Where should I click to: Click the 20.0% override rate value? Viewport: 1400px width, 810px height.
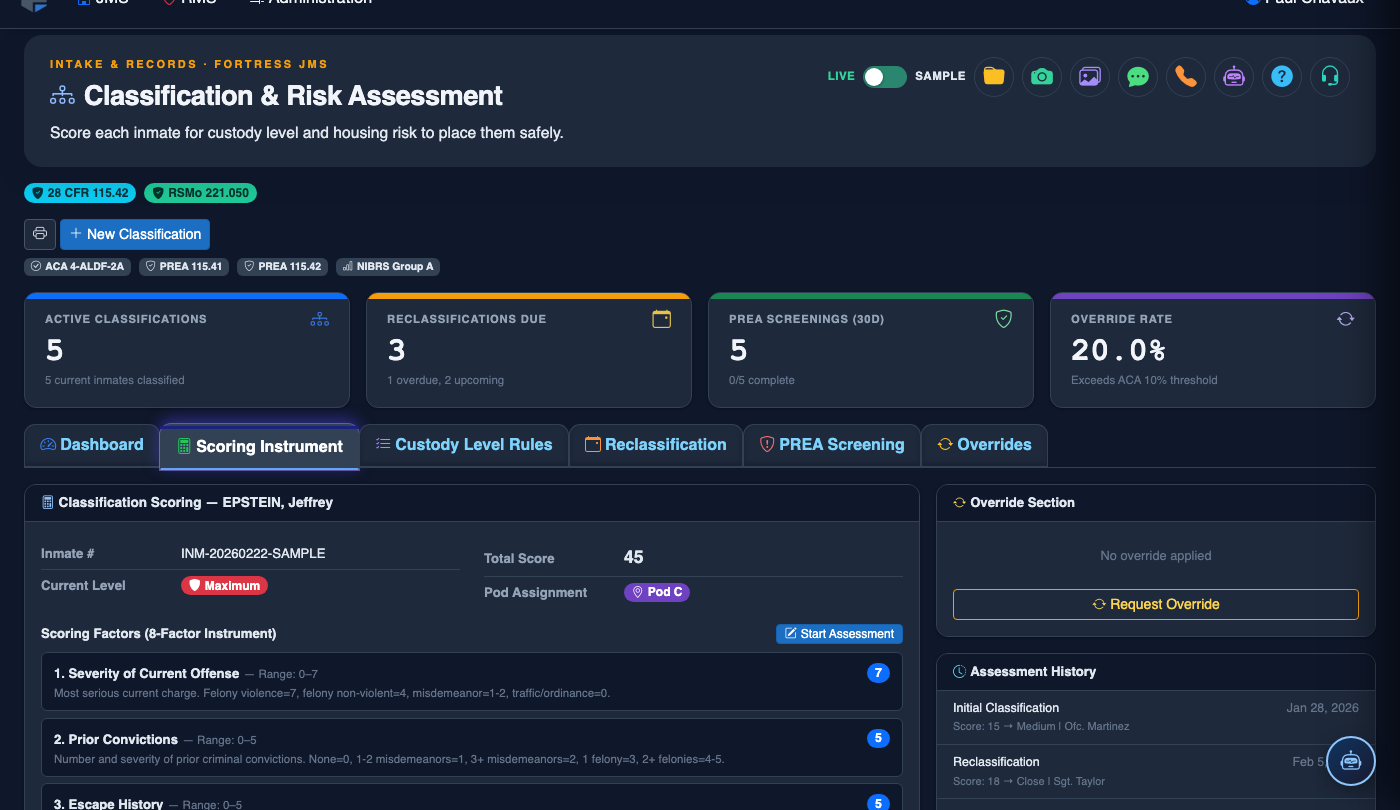click(1119, 350)
